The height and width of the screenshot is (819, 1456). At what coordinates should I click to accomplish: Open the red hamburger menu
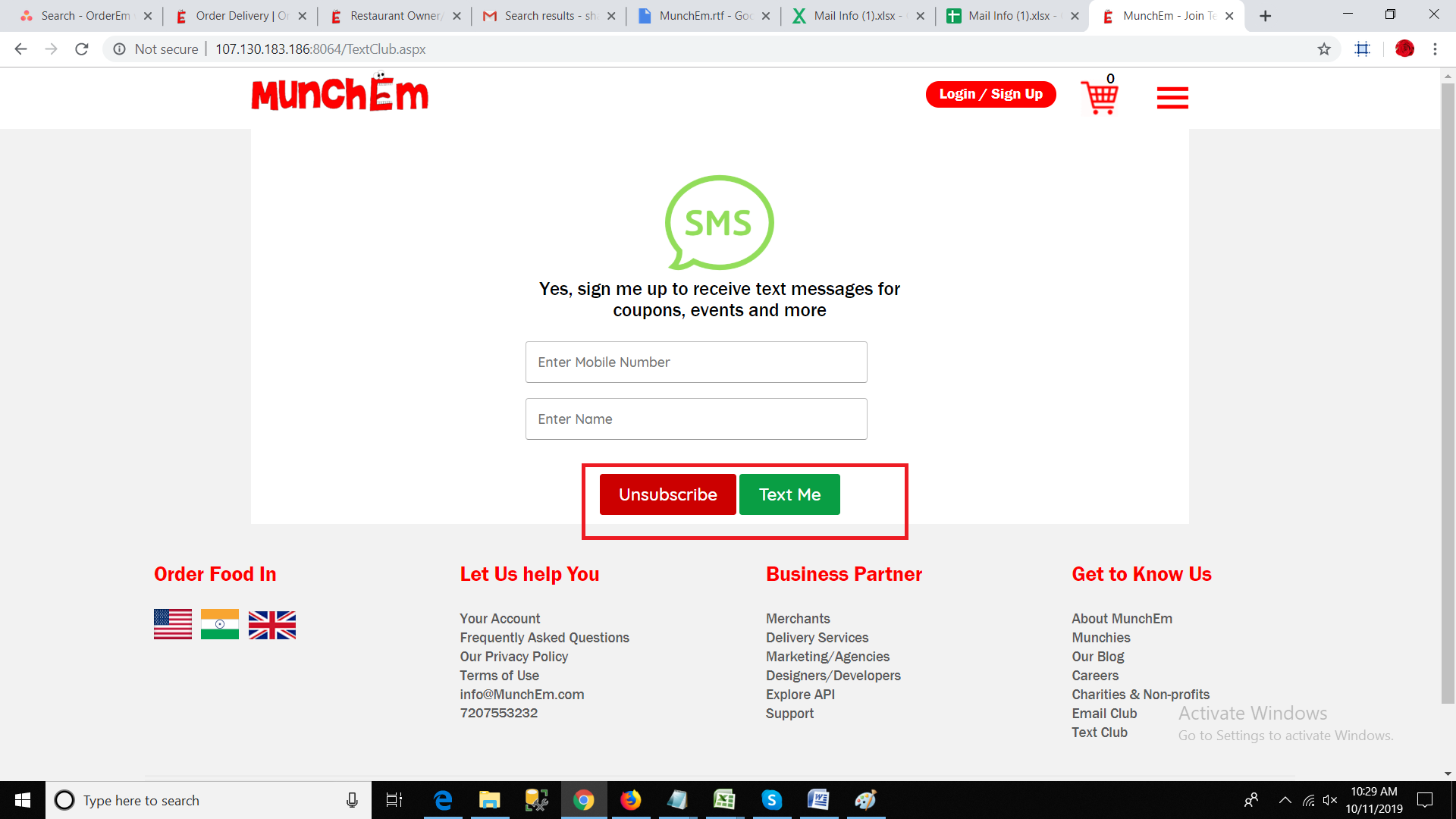point(1172,98)
